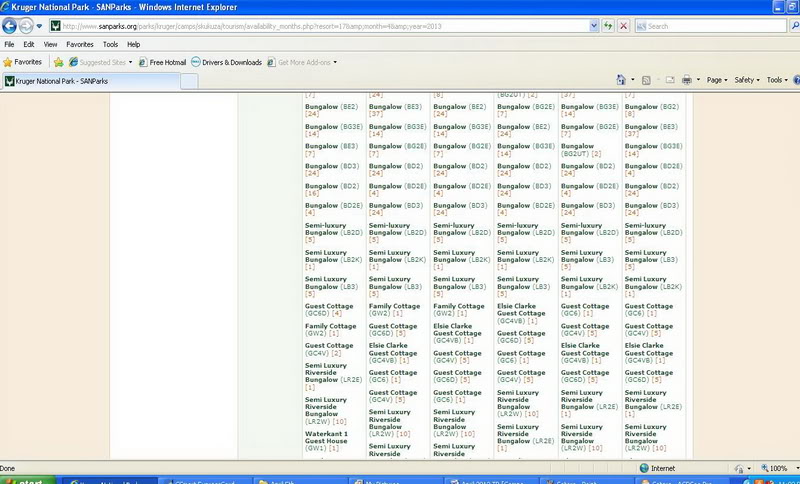Viewport: 800px width, 484px height.
Task: Open a new blank tab button
Action: click(189, 81)
